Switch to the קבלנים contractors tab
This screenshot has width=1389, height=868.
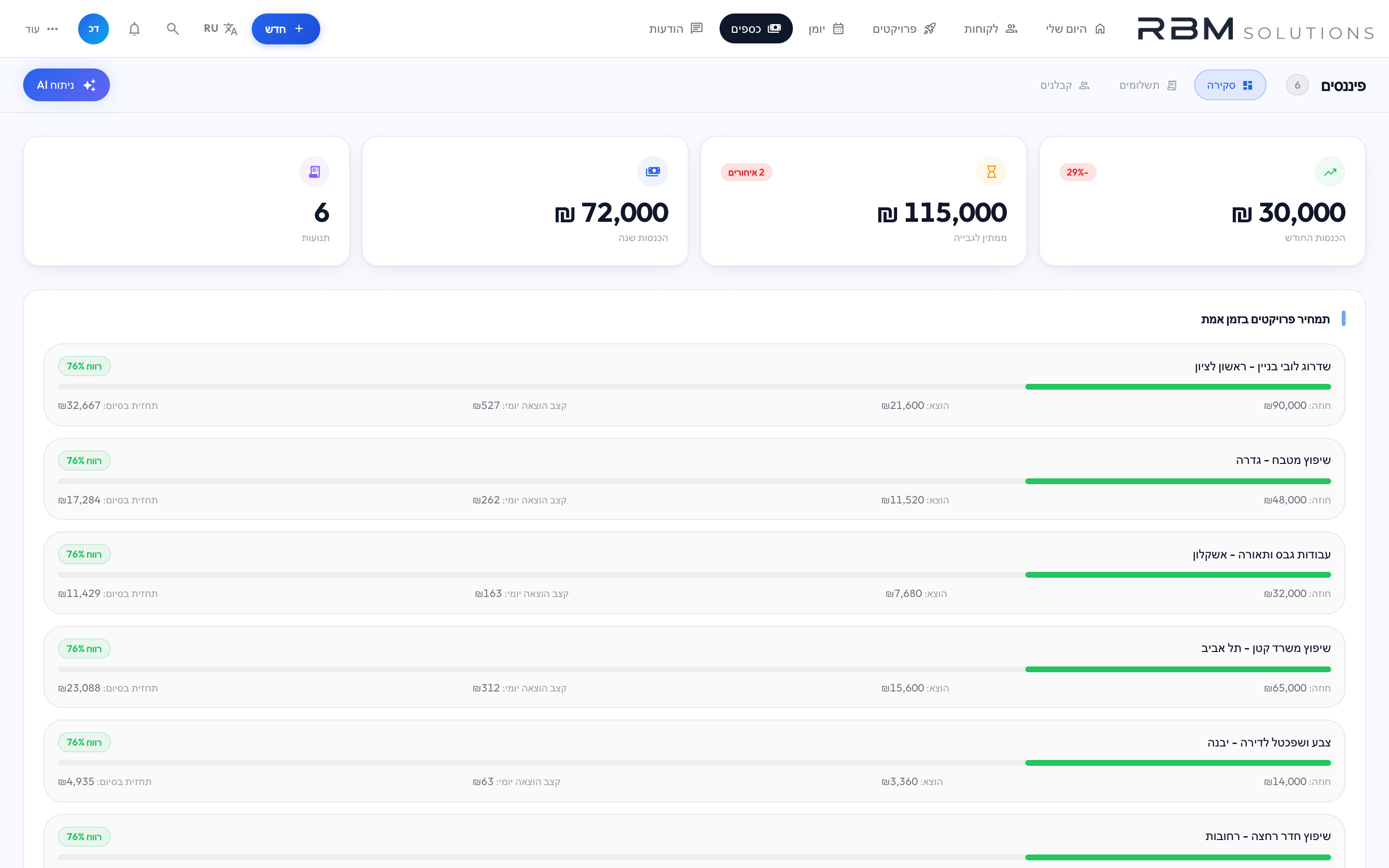[x=1065, y=85]
